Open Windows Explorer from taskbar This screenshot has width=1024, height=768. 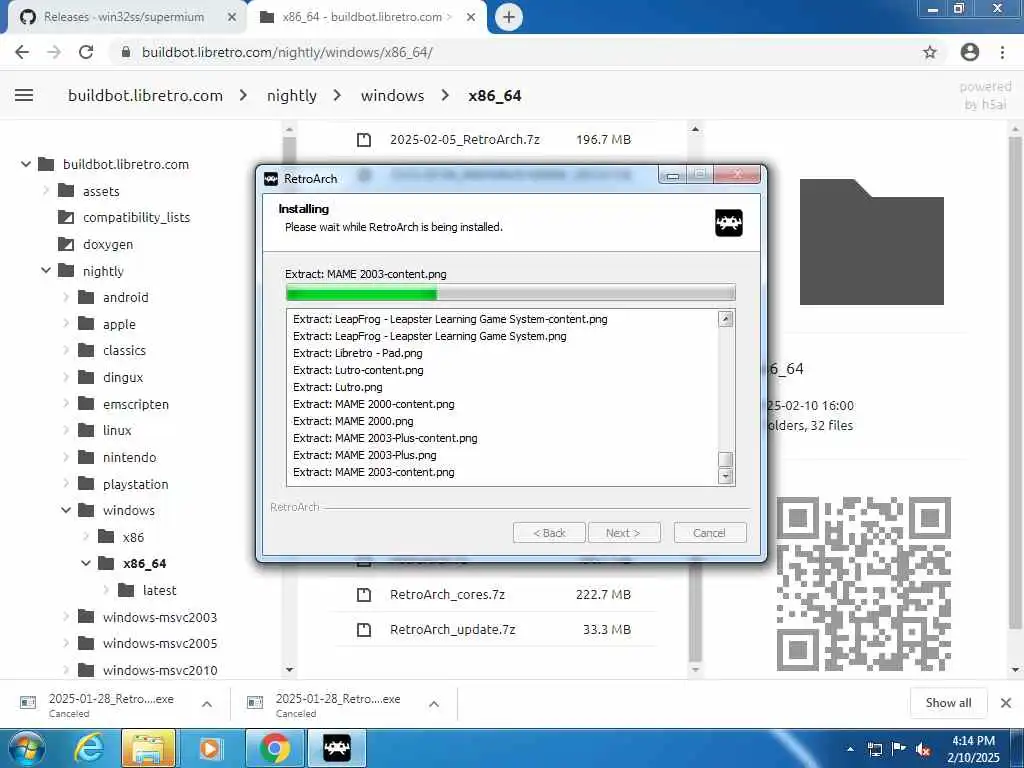[148, 748]
